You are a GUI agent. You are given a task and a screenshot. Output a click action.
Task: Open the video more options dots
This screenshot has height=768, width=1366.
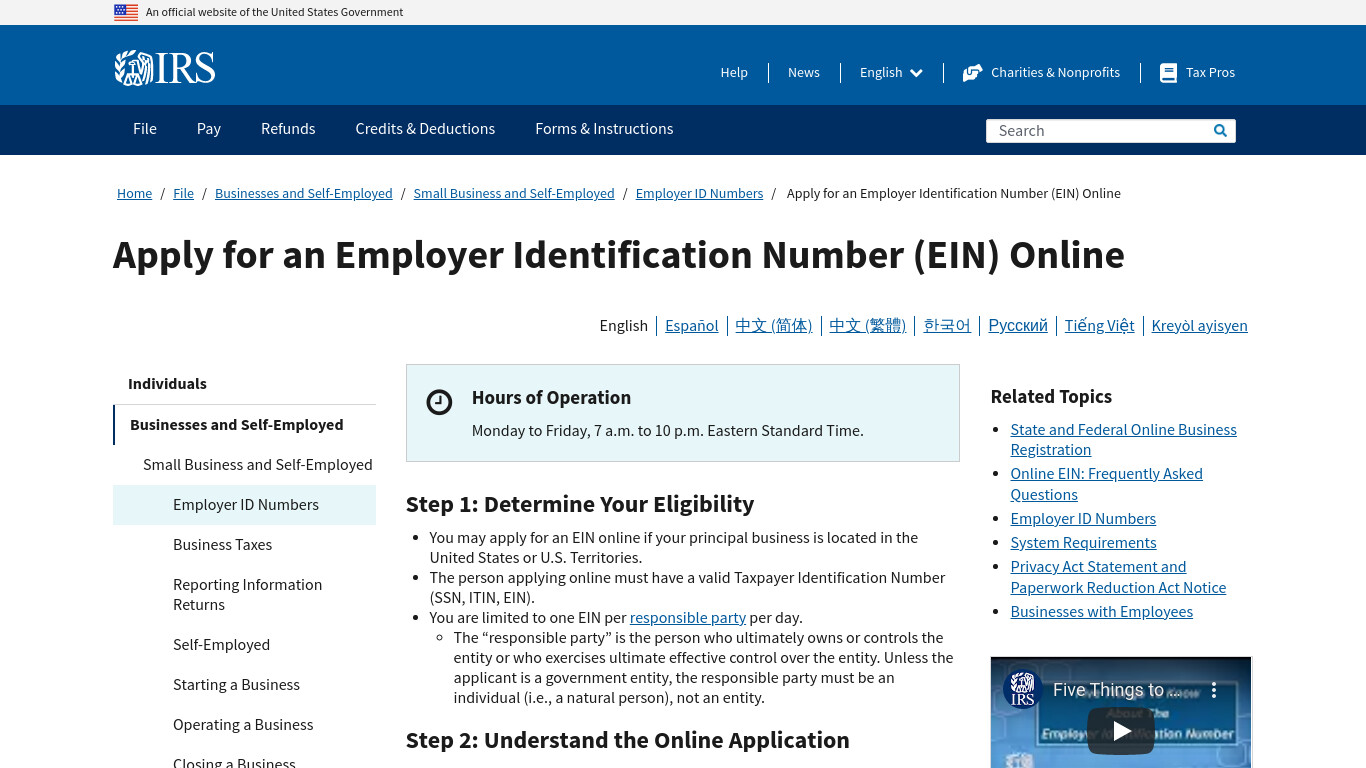(1214, 690)
